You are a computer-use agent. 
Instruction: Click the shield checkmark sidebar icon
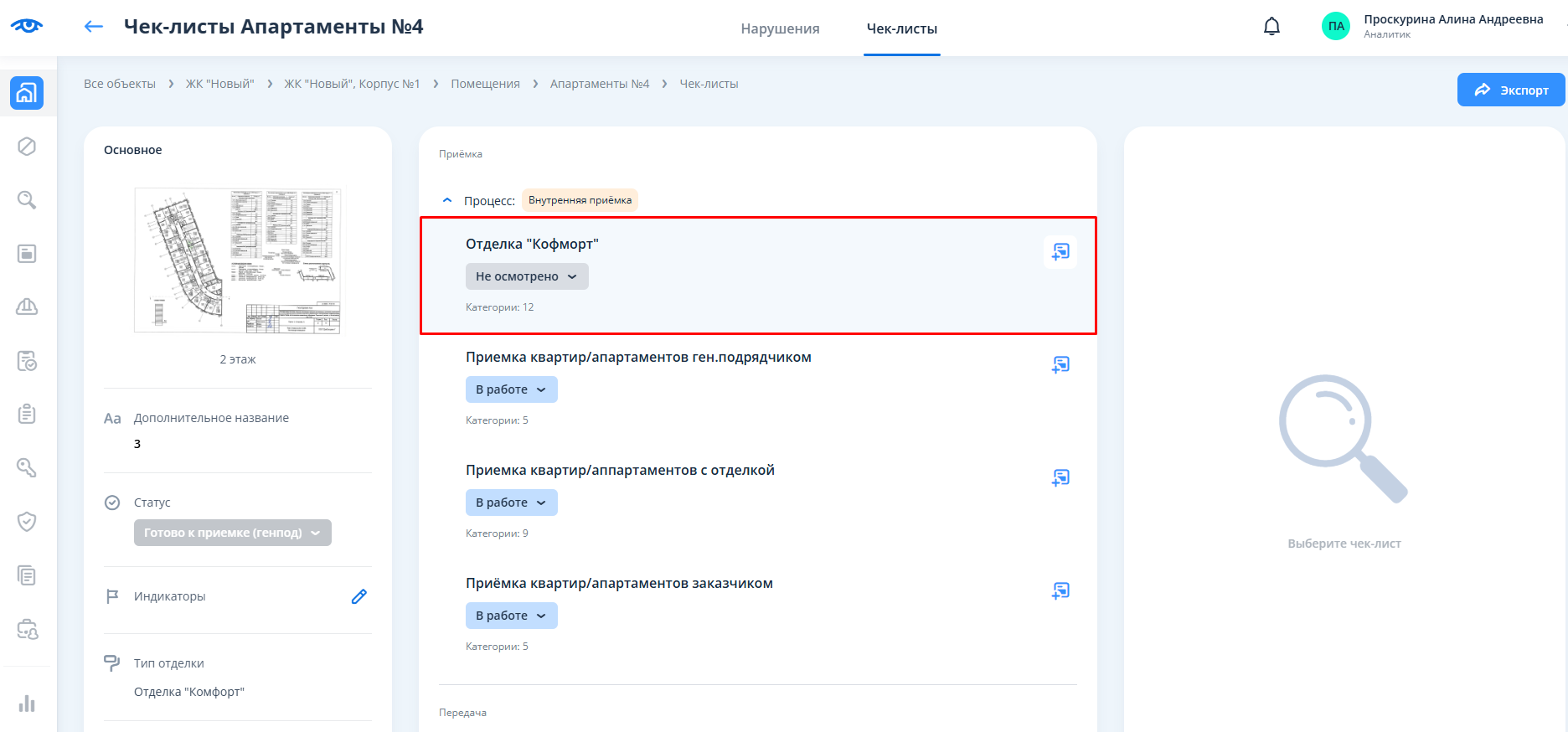[27, 521]
